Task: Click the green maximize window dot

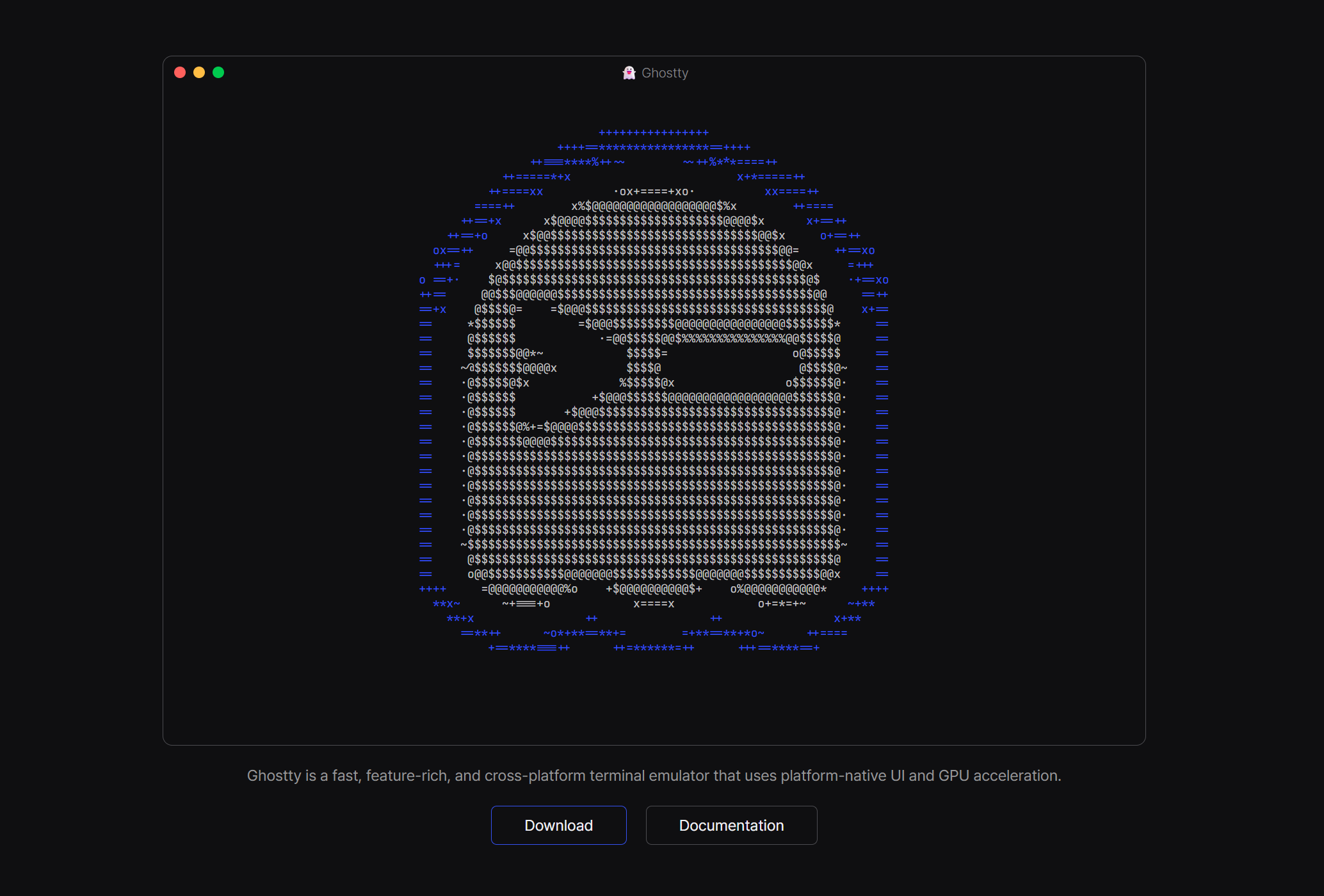Action: 218,72
